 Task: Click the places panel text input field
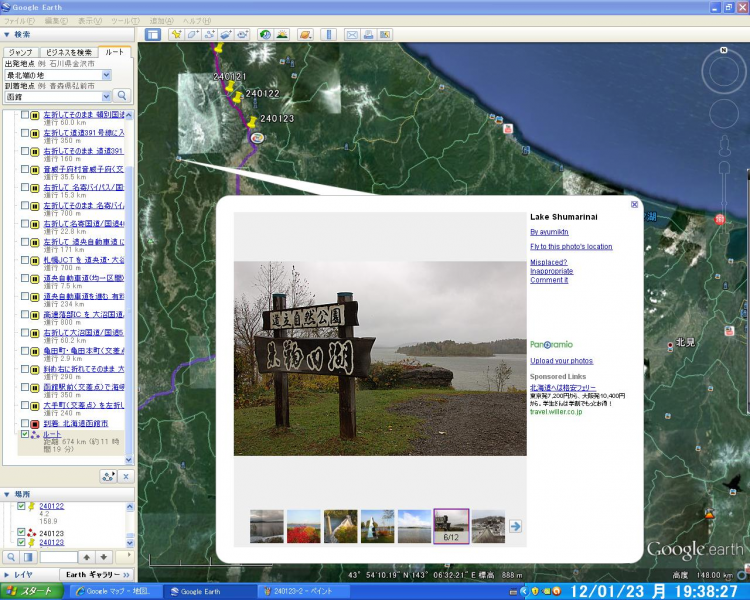click(58, 557)
